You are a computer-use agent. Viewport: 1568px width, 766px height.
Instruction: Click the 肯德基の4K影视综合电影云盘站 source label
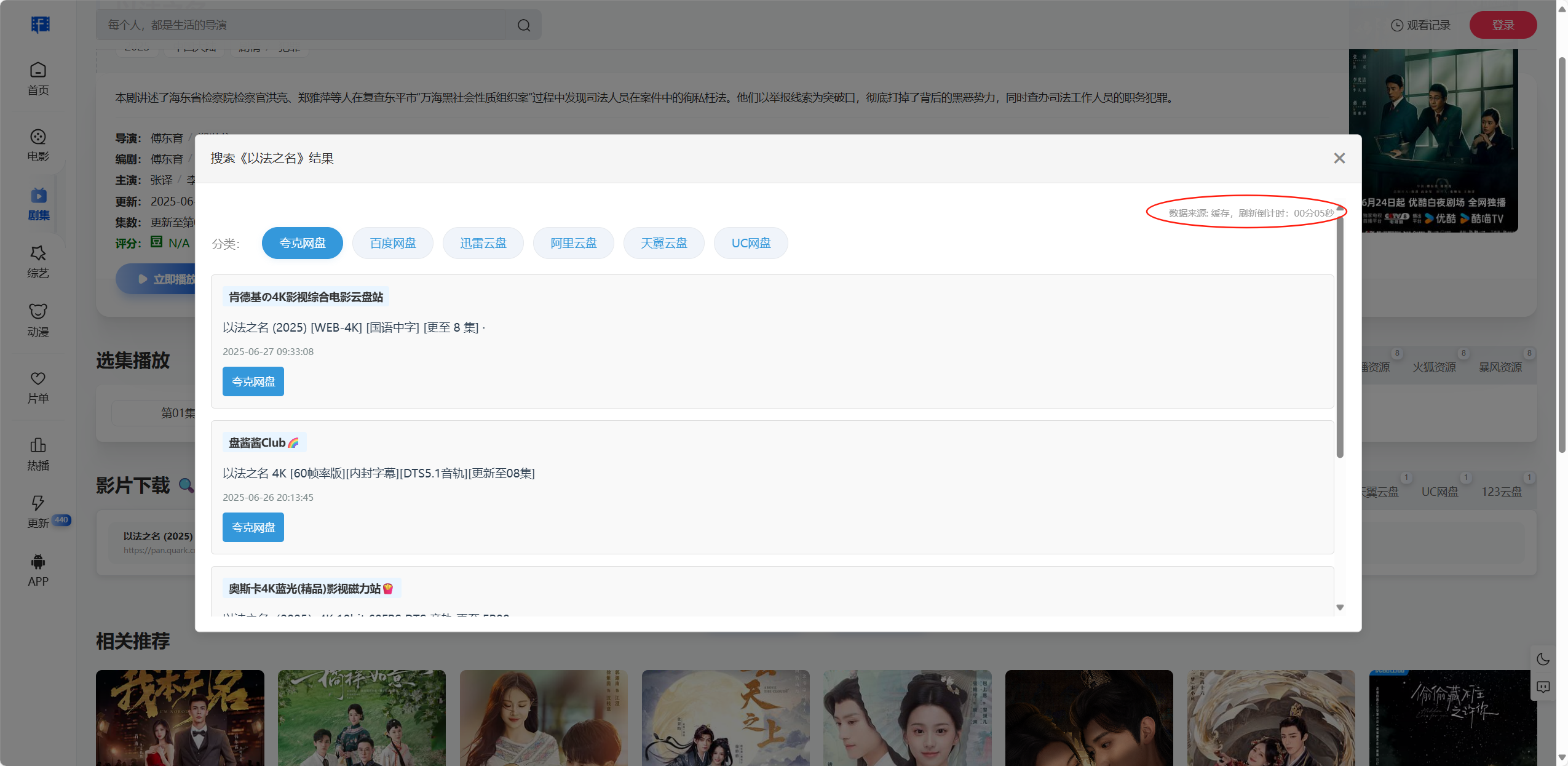pos(306,297)
